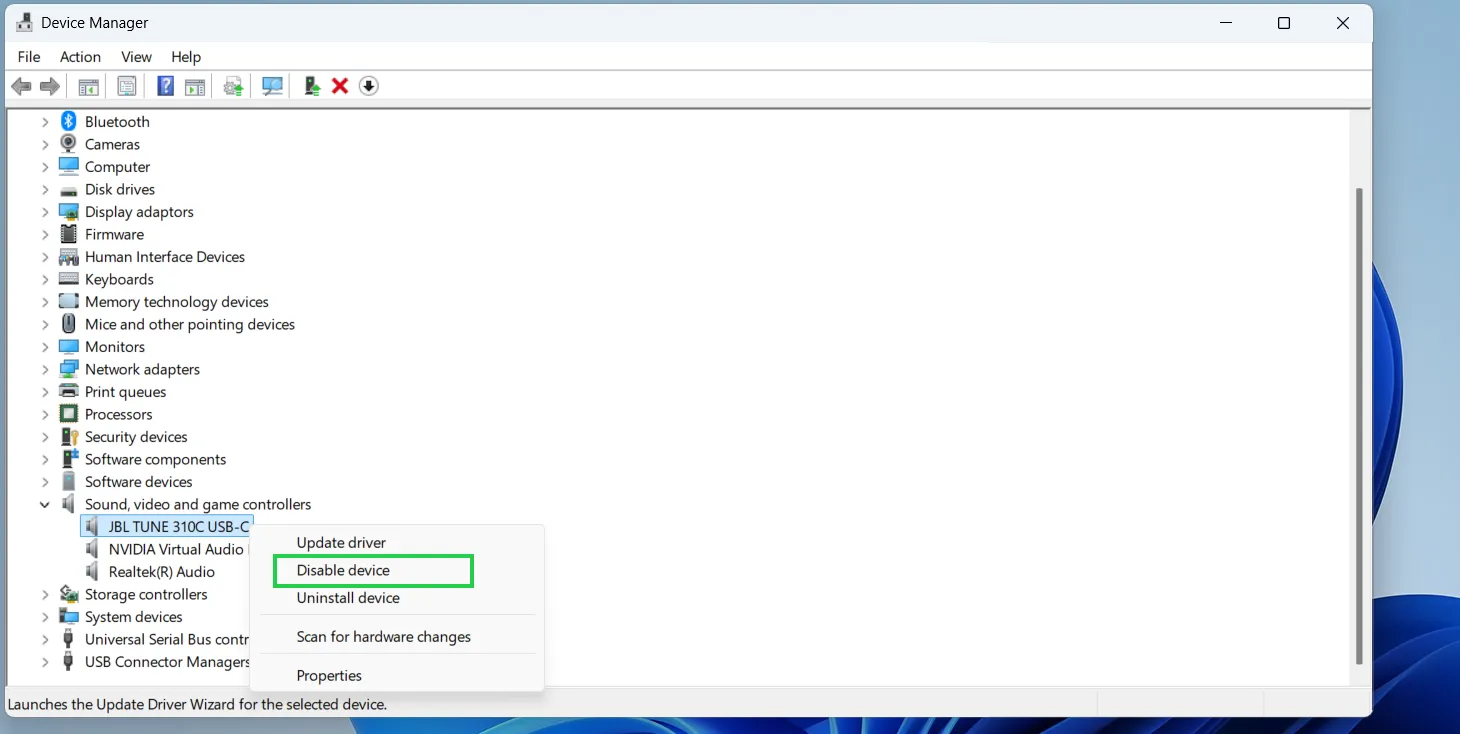
Task: Click the Uninstall device red X icon
Action: tap(339, 86)
